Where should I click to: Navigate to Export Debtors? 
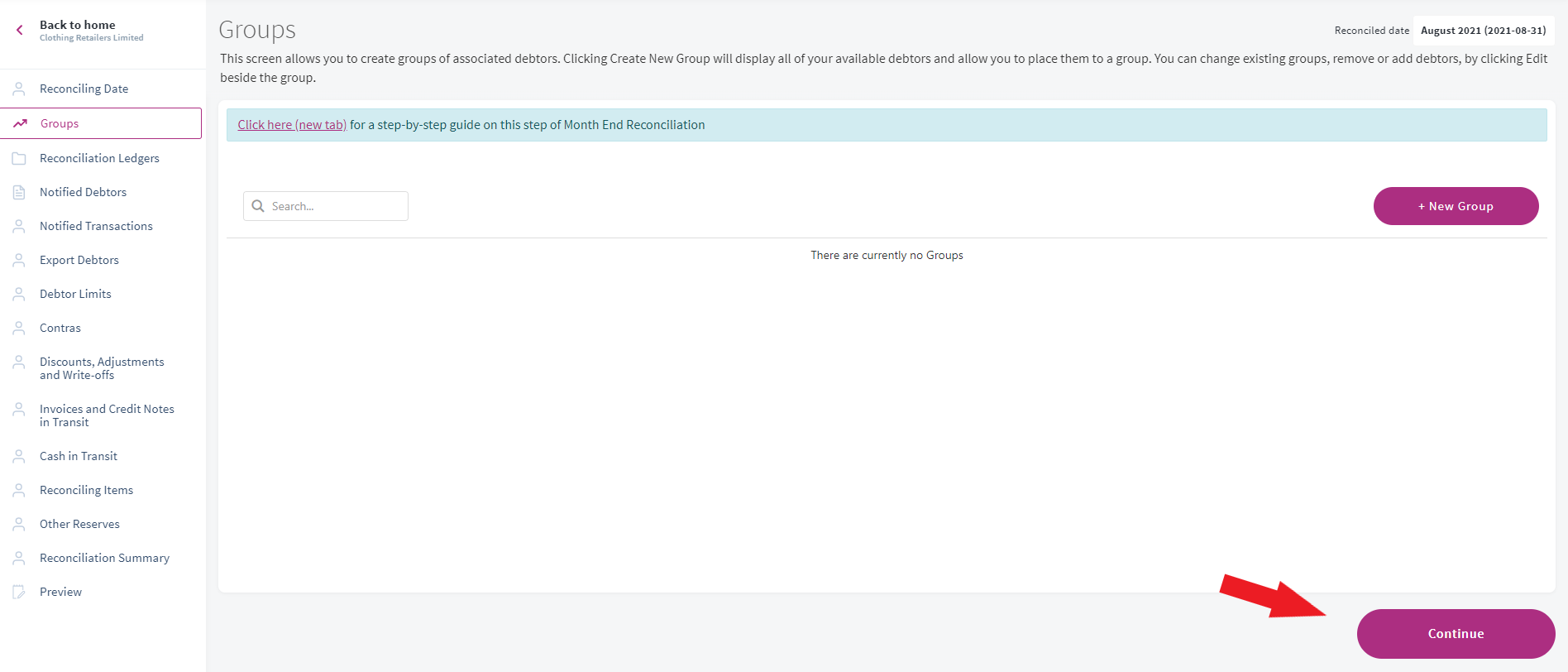point(79,260)
